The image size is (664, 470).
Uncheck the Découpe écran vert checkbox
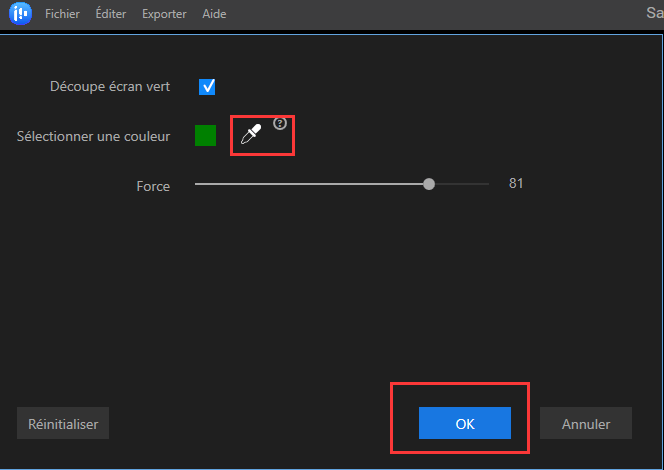(208, 87)
